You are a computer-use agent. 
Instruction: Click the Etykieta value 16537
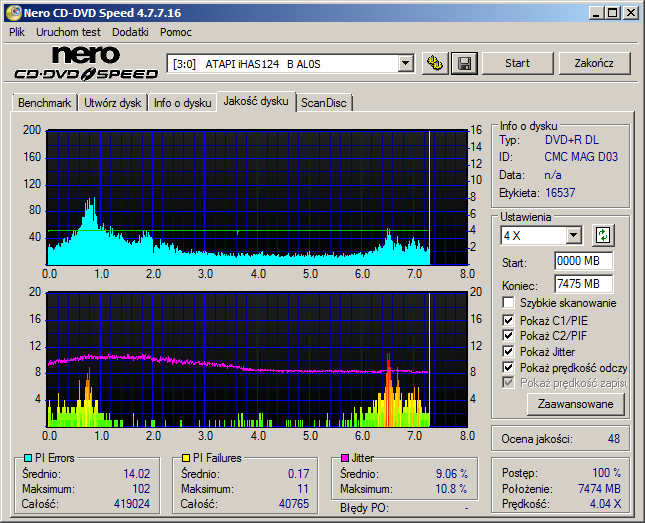[x=560, y=193]
